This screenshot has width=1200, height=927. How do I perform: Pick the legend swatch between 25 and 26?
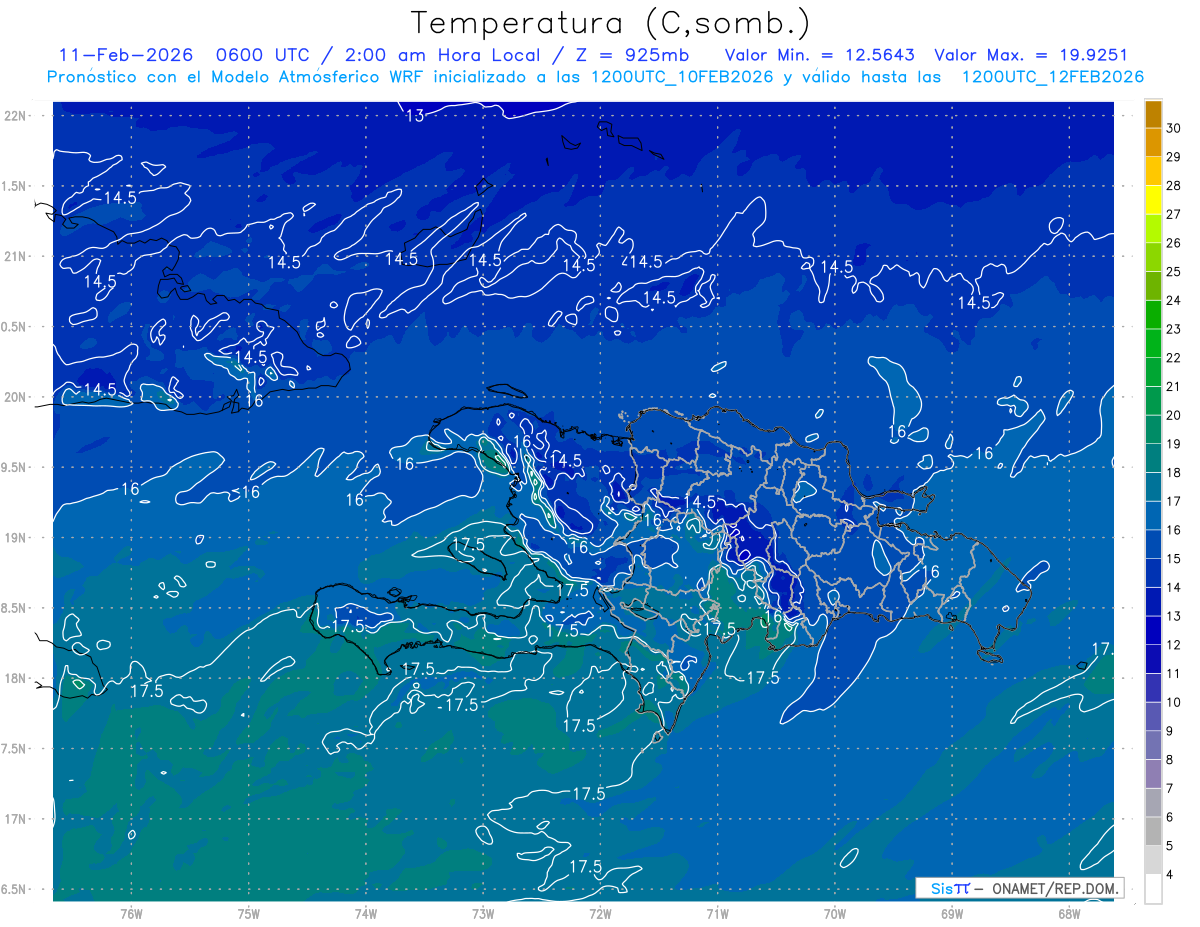(x=1153, y=256)
